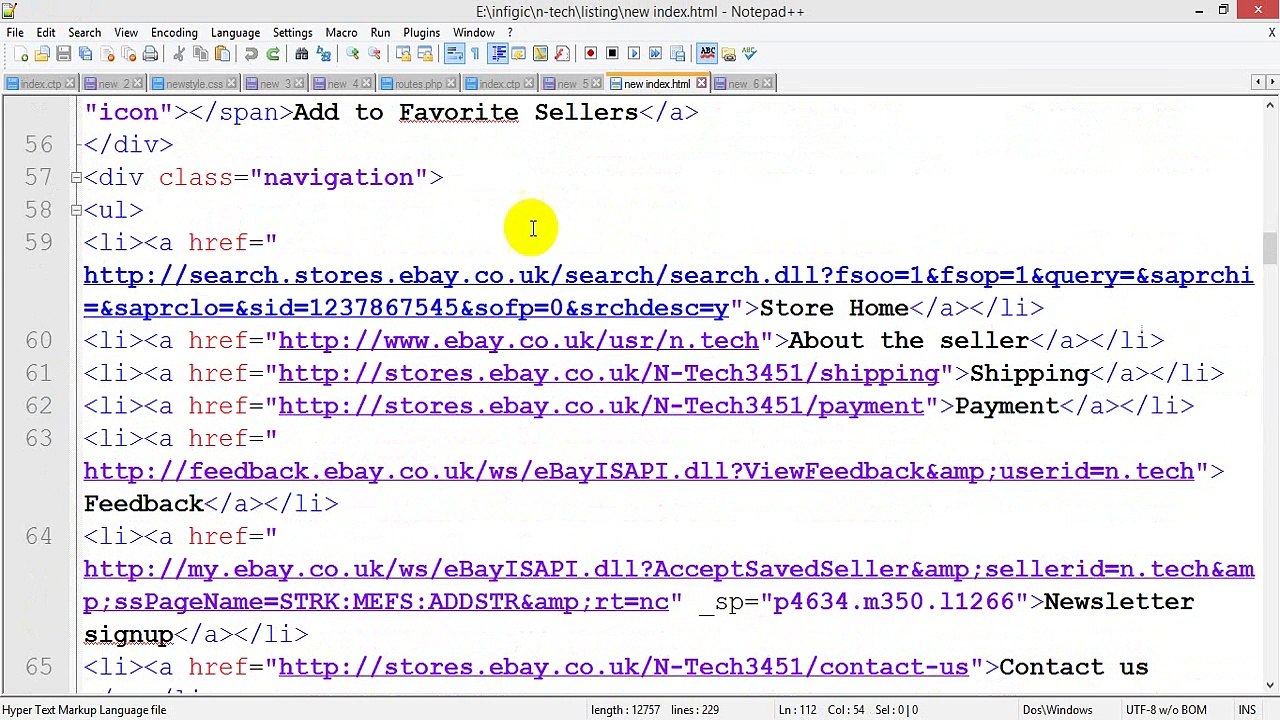
Task: Save the current file via toolbar
Action: [x=63, y=54]
